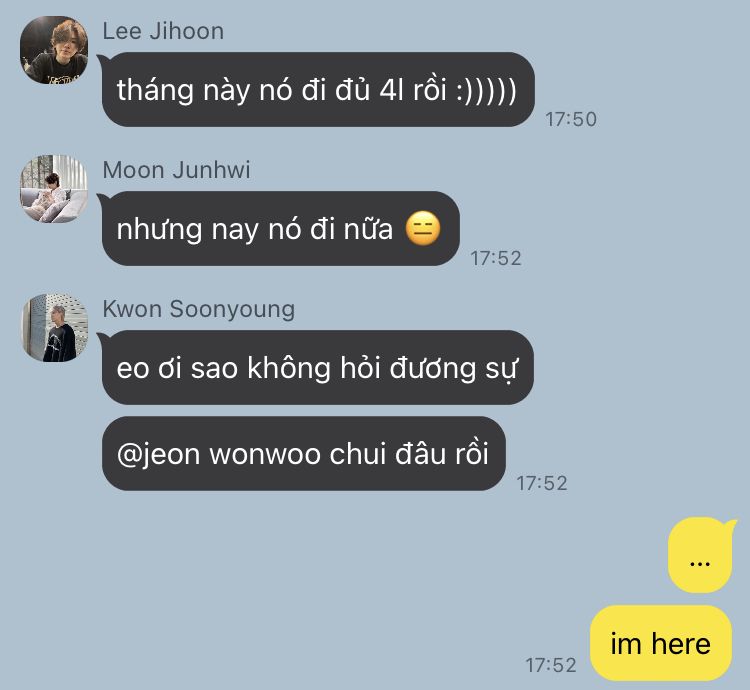Click the 17:52 timestamp beside 'im here'
This screenshot has height=690, width=750.
tap(551, 665)
